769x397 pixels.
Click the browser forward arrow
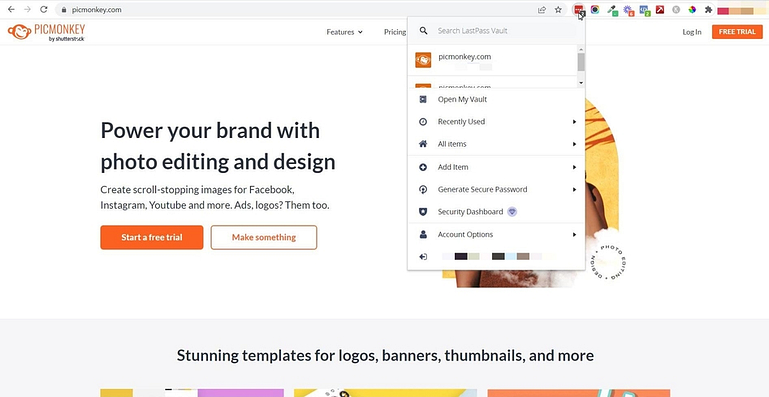tap(27, 9)
